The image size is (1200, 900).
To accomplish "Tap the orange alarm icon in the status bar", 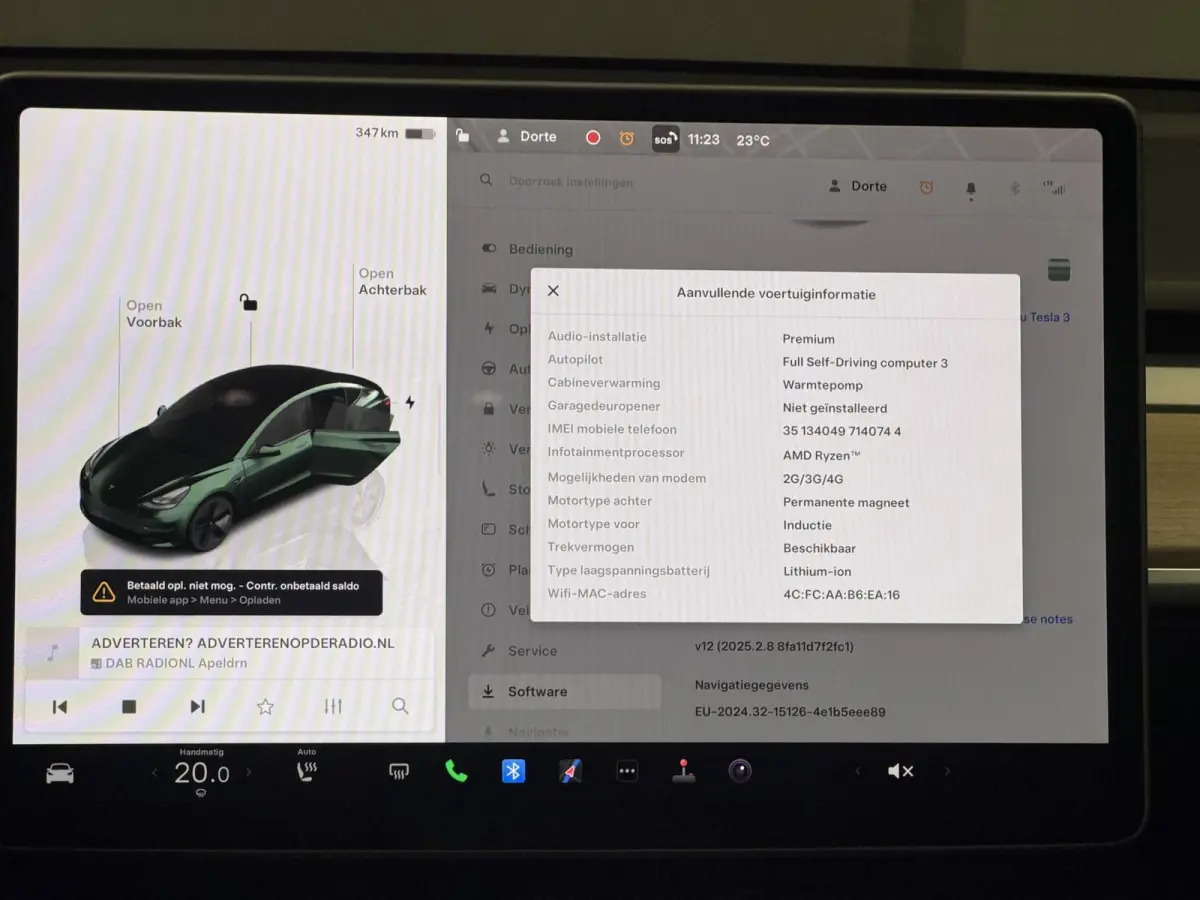I will point(627,138).
